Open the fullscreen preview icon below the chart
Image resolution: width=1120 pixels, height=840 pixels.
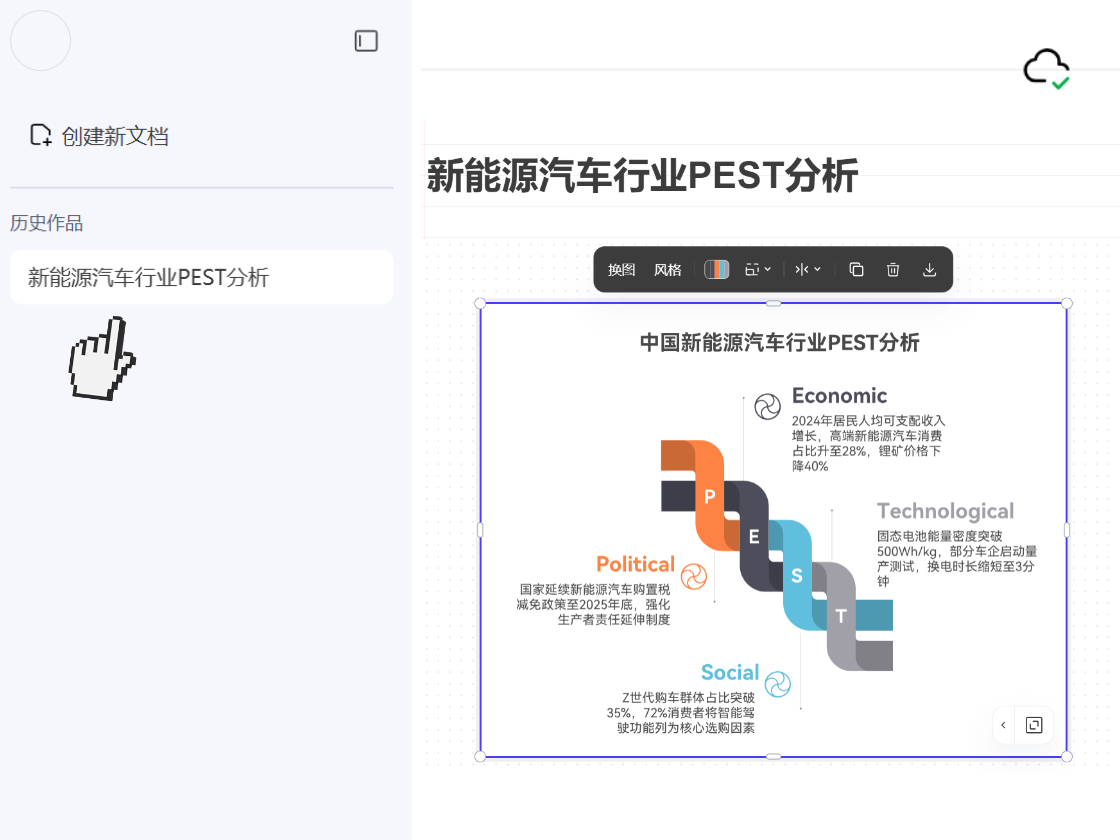click(1036, 725)
